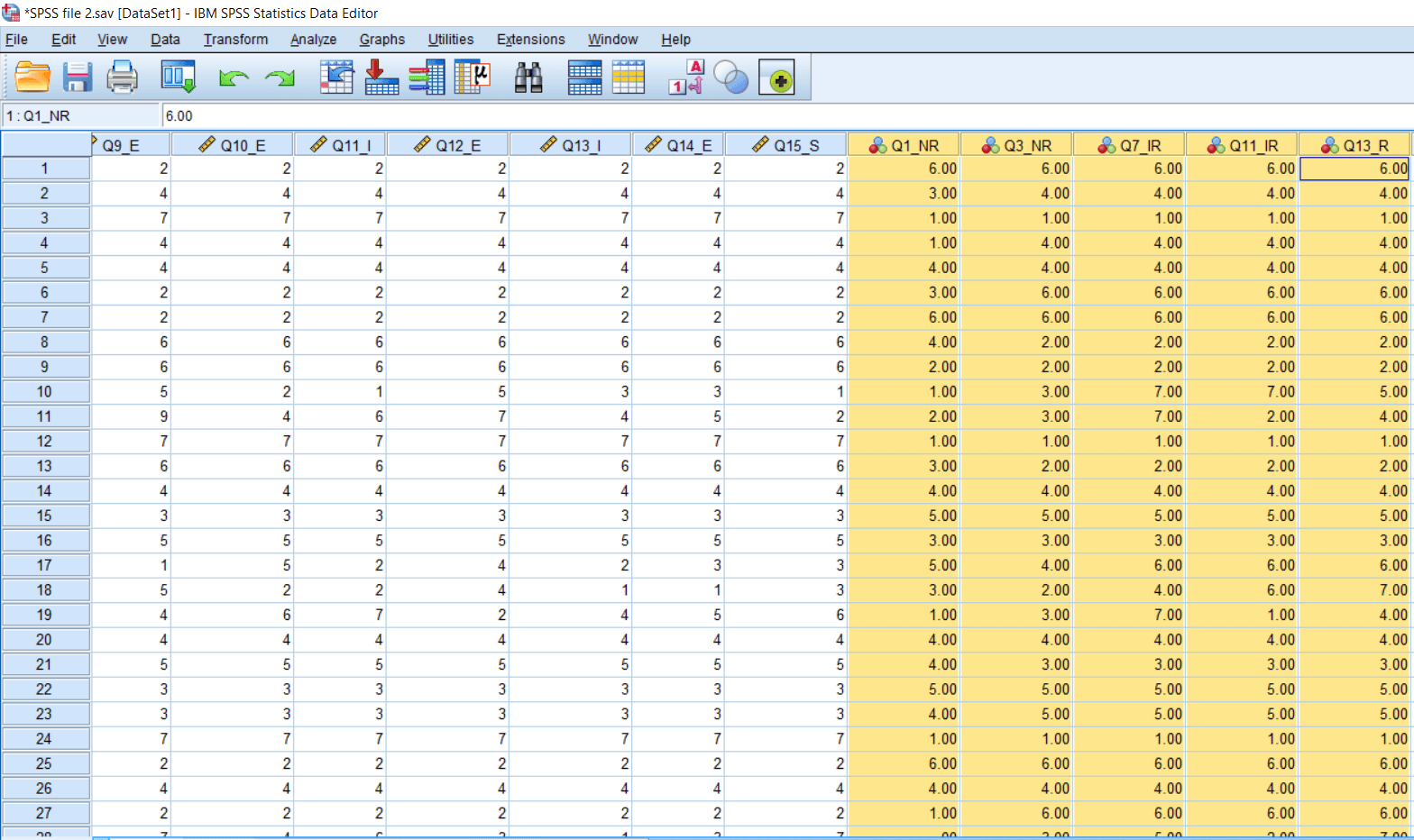Click the Print icon in toolbar

click(123, 78)
